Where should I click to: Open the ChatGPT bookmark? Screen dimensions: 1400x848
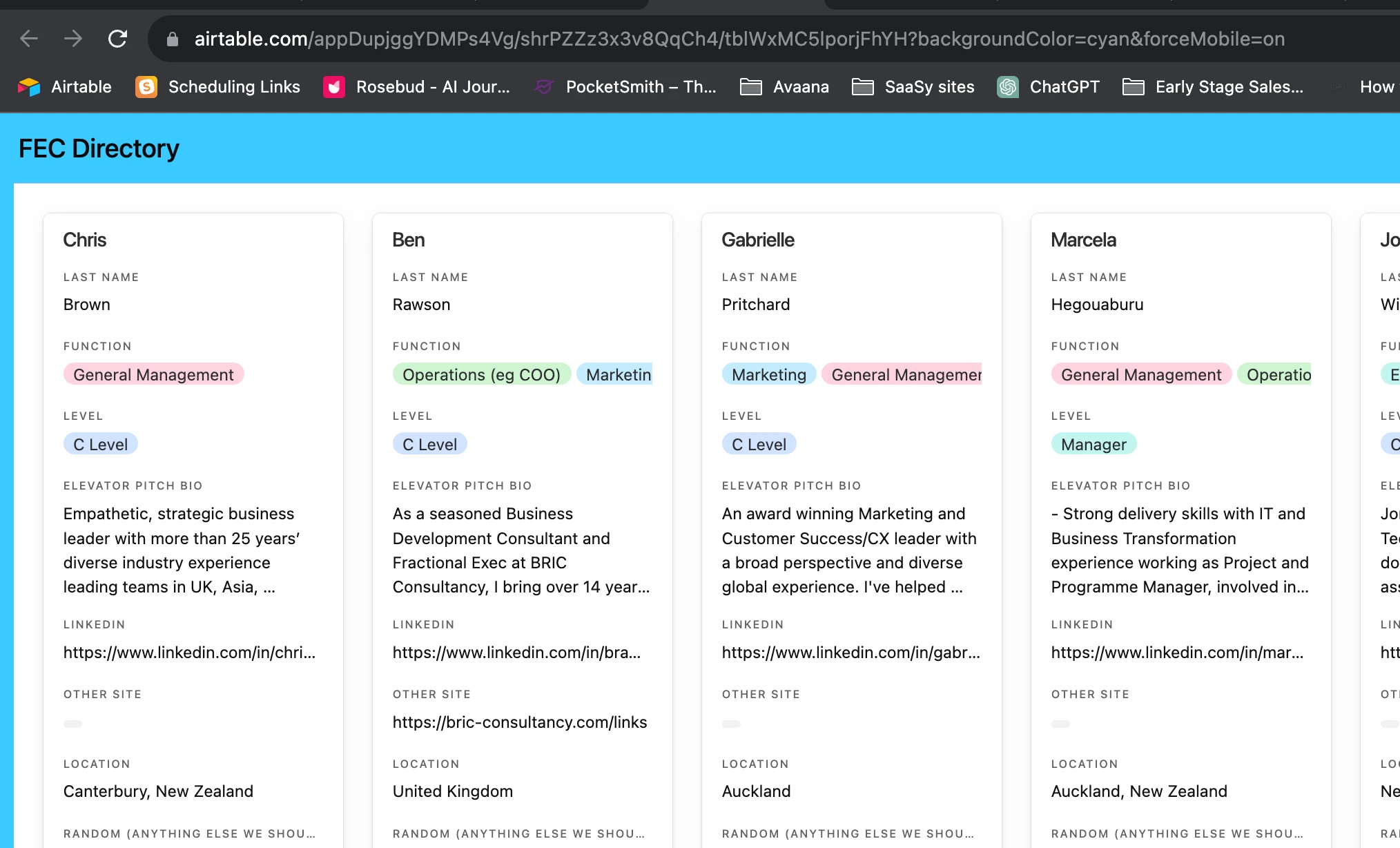[1049, 87]
